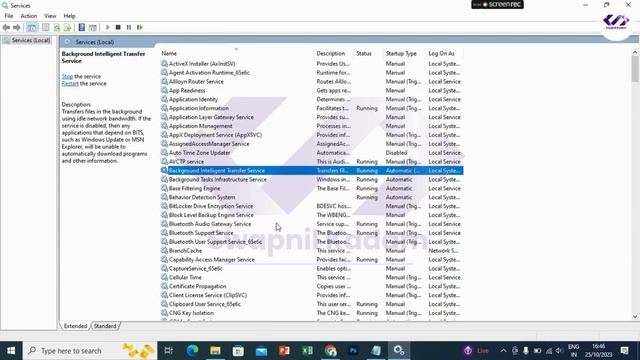This screenshot has height=360, width=640.
Task: Select Application Layer Gateway Service
Action: click(311, 117)
